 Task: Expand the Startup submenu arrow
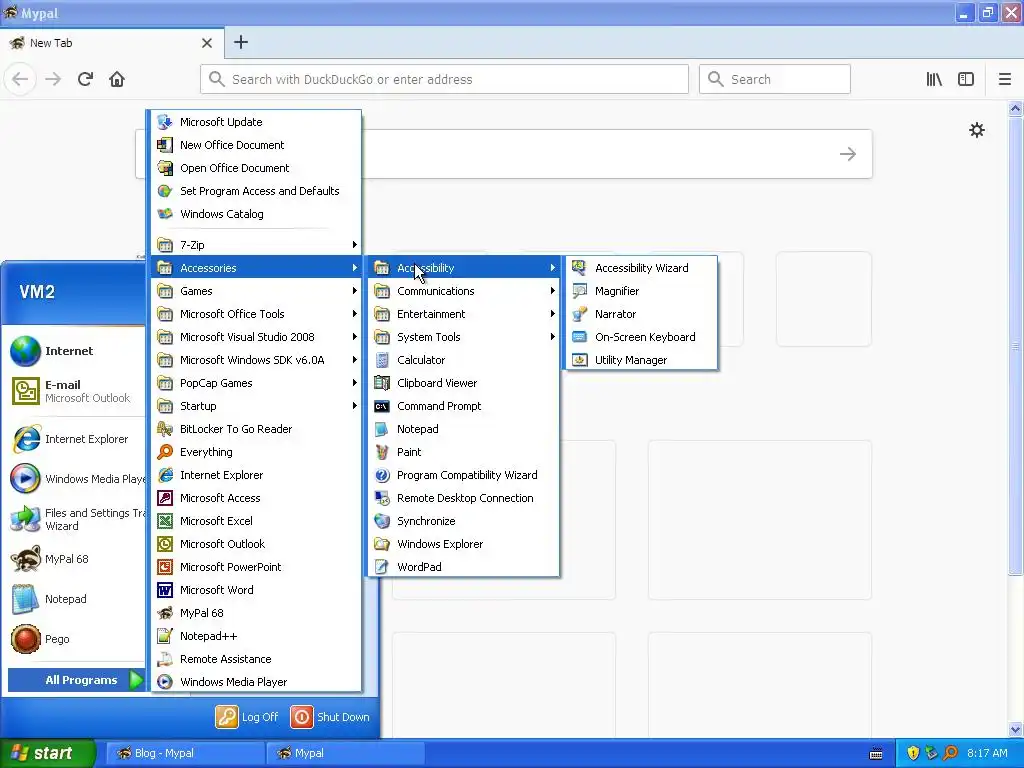[355, 406]
